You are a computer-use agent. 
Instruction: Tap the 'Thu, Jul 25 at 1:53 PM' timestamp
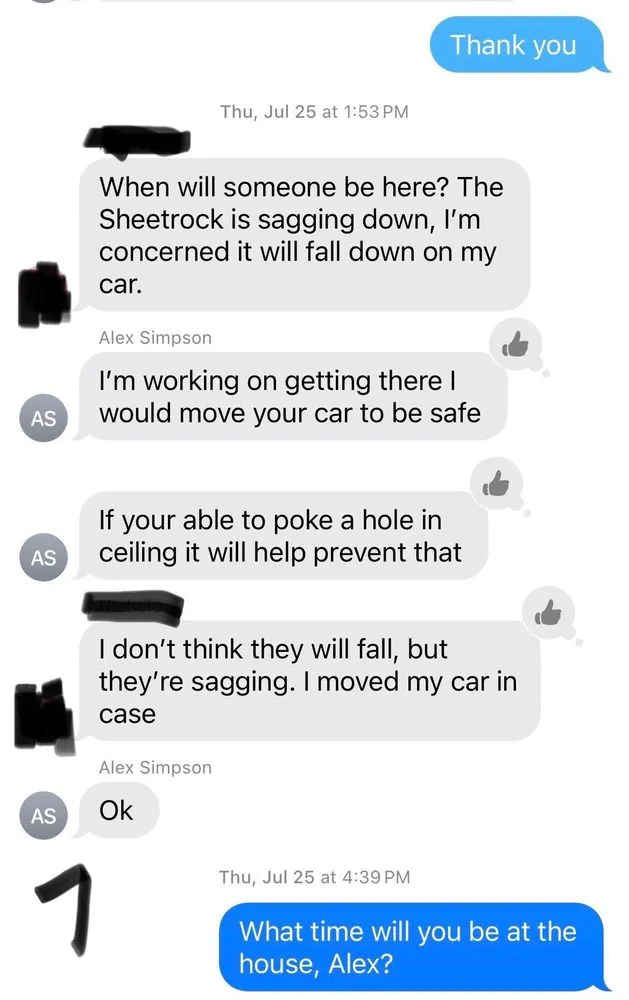pyautogui.click(x=314, y=112)
